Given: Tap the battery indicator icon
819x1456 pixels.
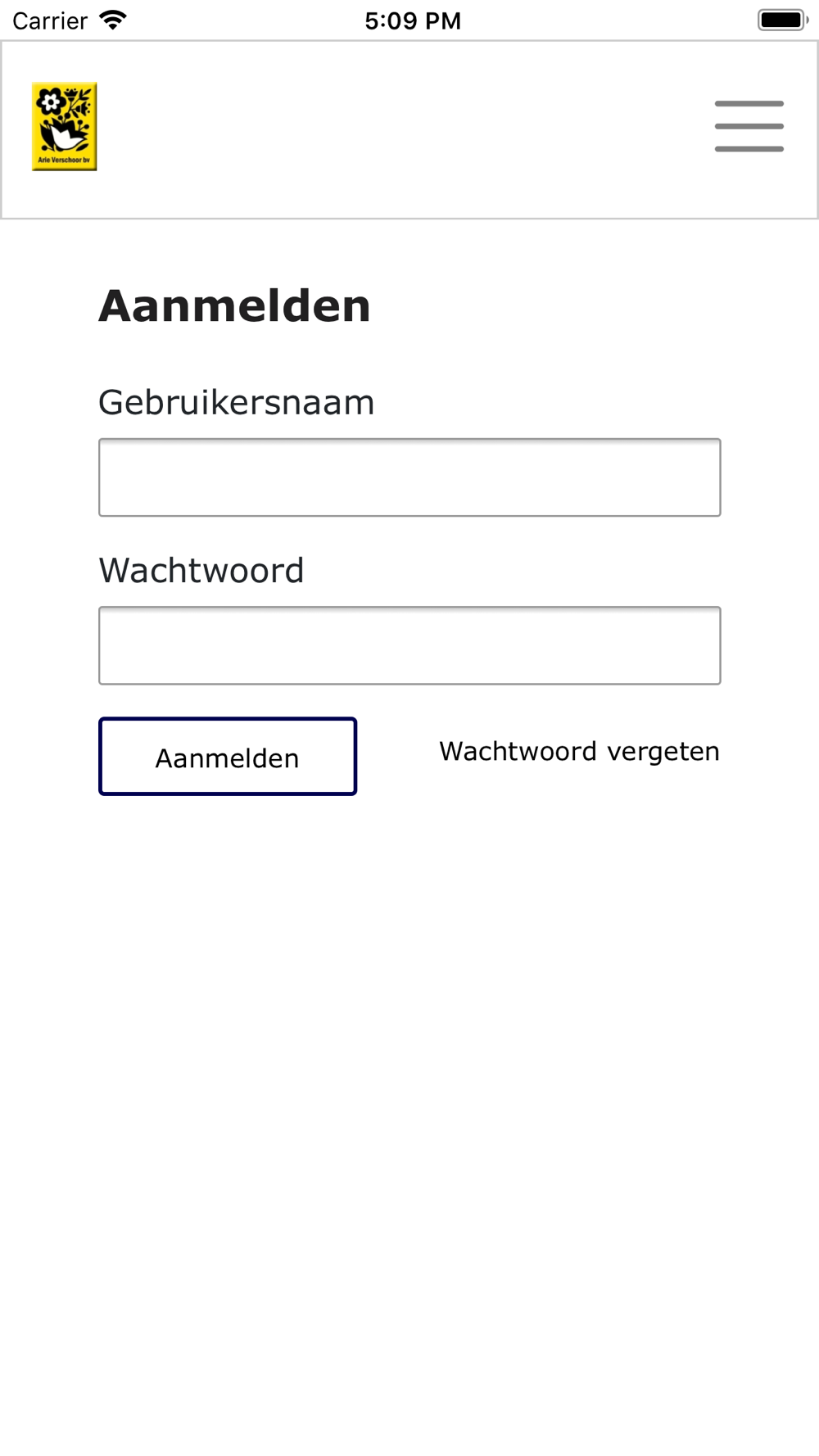Looking at the screenshot, I should point(782,20).
